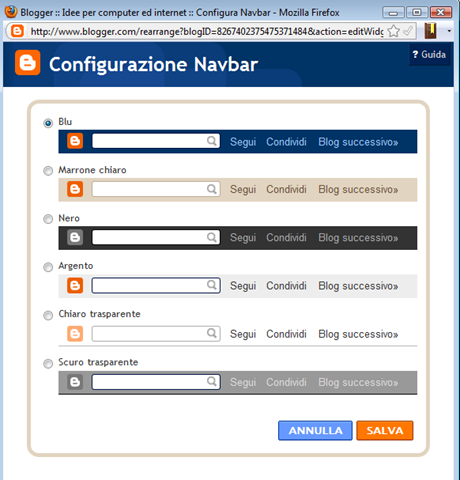This screenshot has height=480, width=460.
Task: Click Condividi in the Nero preview
Action: tap(286, 238)
